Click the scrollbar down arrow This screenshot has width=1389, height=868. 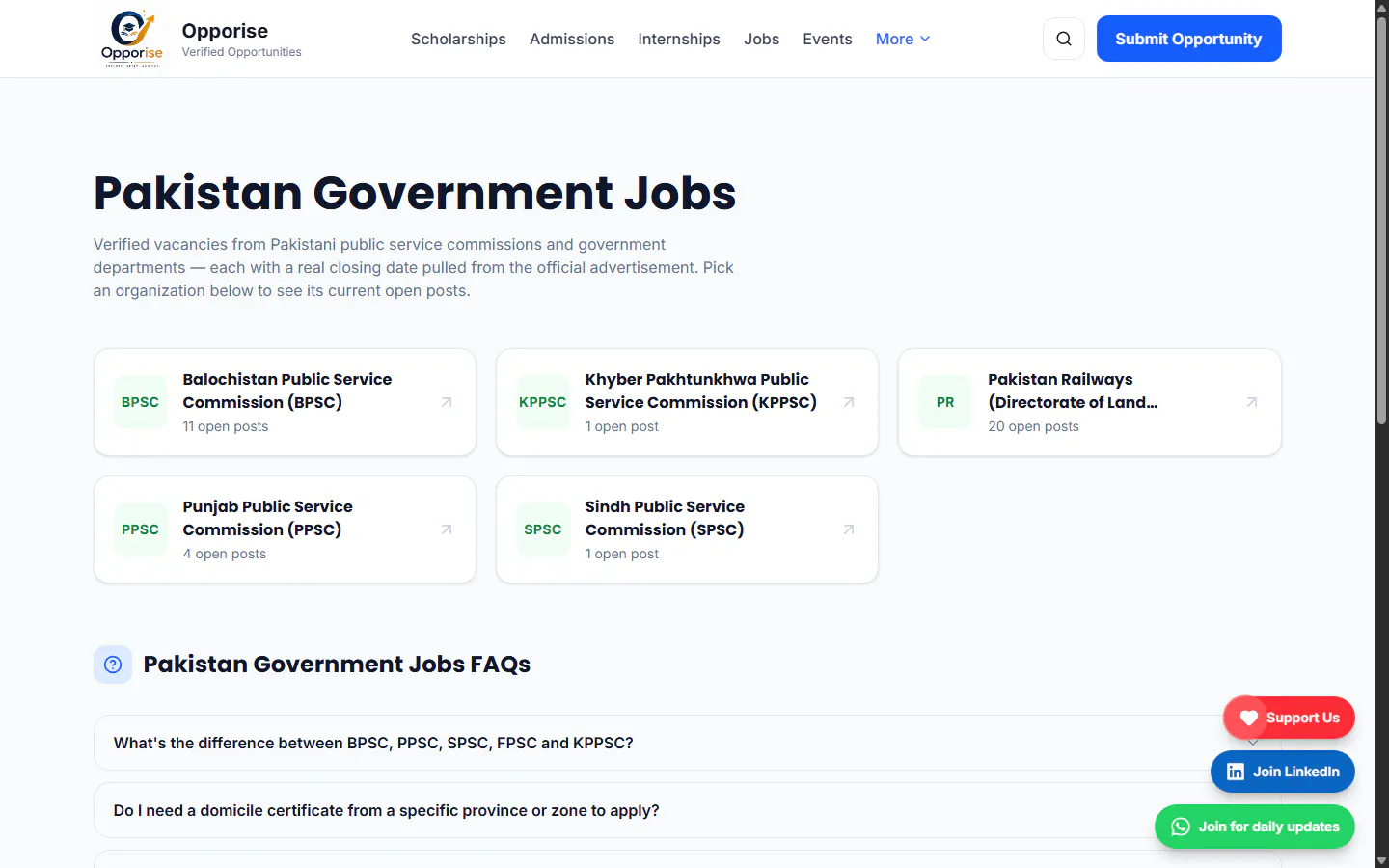(1381, 860)
